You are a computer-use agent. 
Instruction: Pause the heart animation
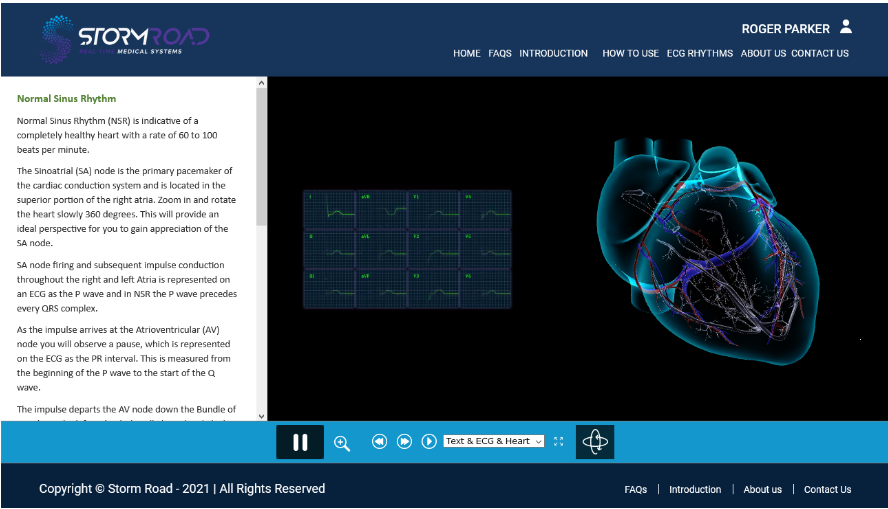(300, 442)
